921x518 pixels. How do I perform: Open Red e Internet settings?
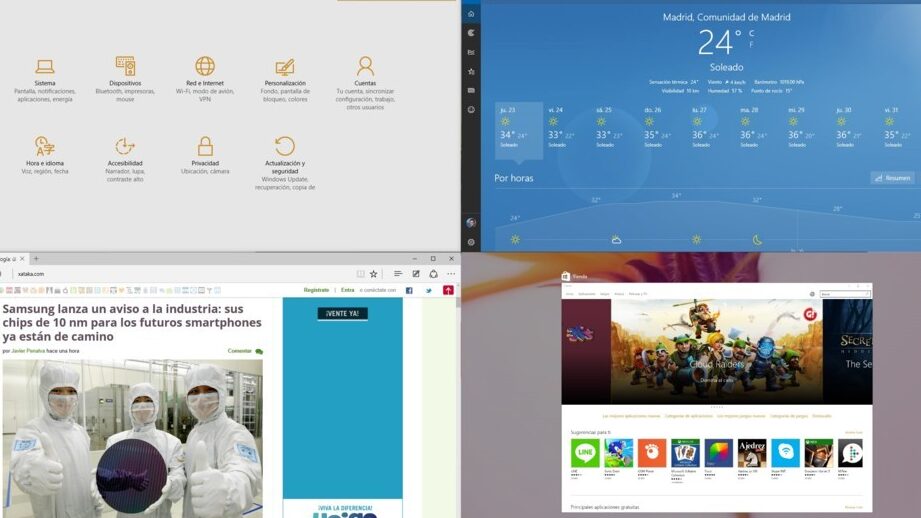(x=205, y=79)
